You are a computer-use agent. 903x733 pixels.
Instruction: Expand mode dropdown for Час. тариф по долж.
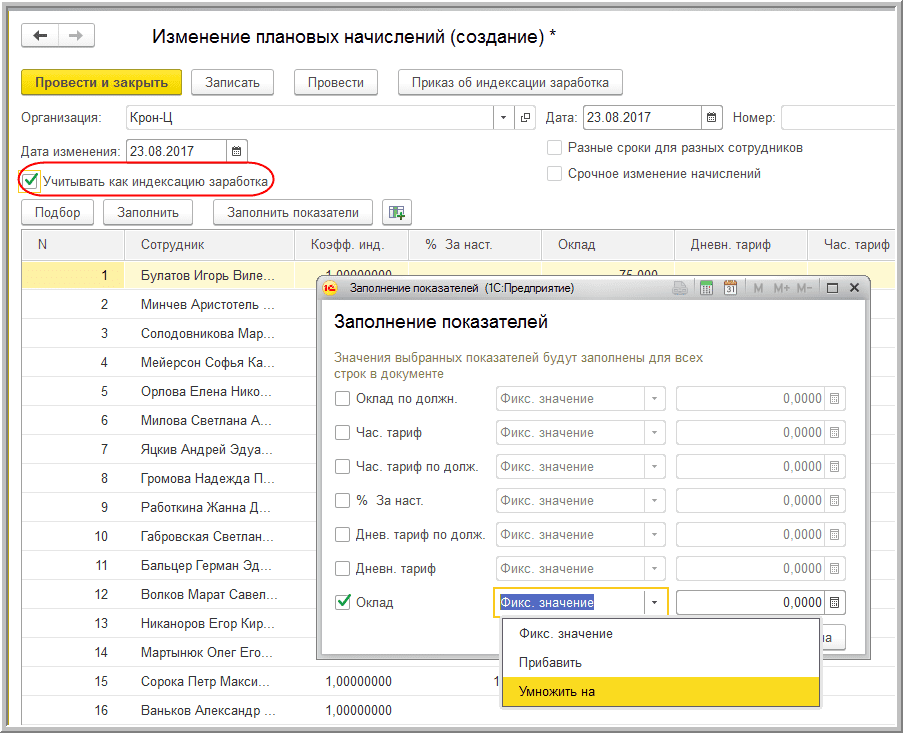pos(654,466)
